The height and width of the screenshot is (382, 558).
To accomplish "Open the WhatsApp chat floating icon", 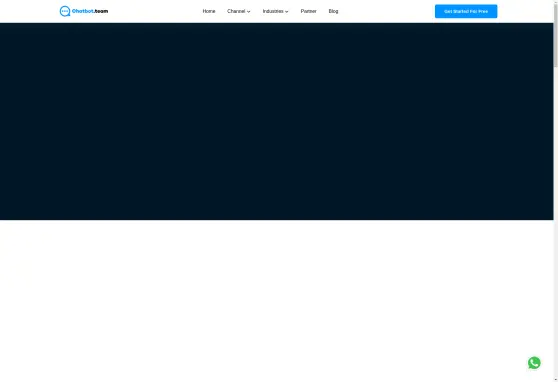I will coord(534,363).
